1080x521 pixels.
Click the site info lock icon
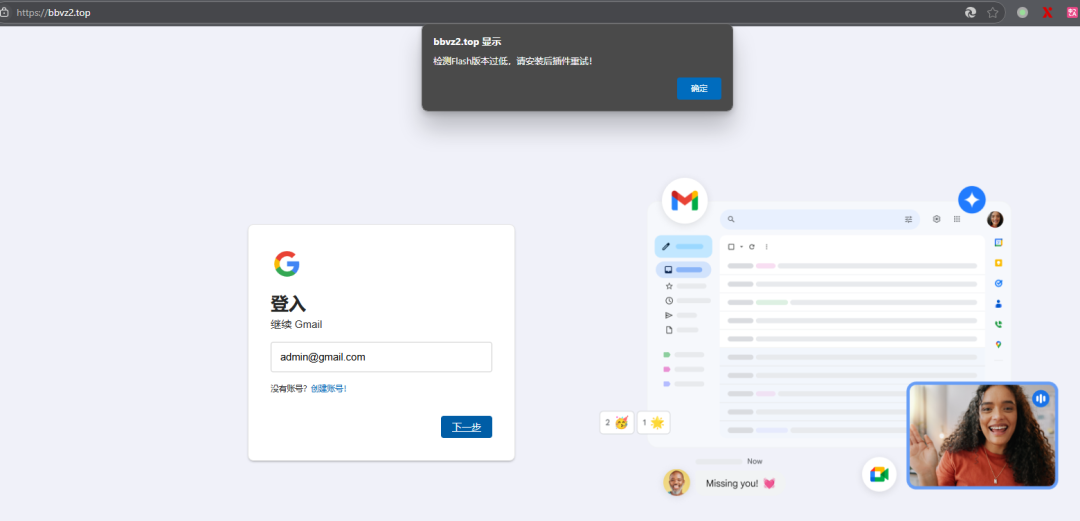point(5,13)
